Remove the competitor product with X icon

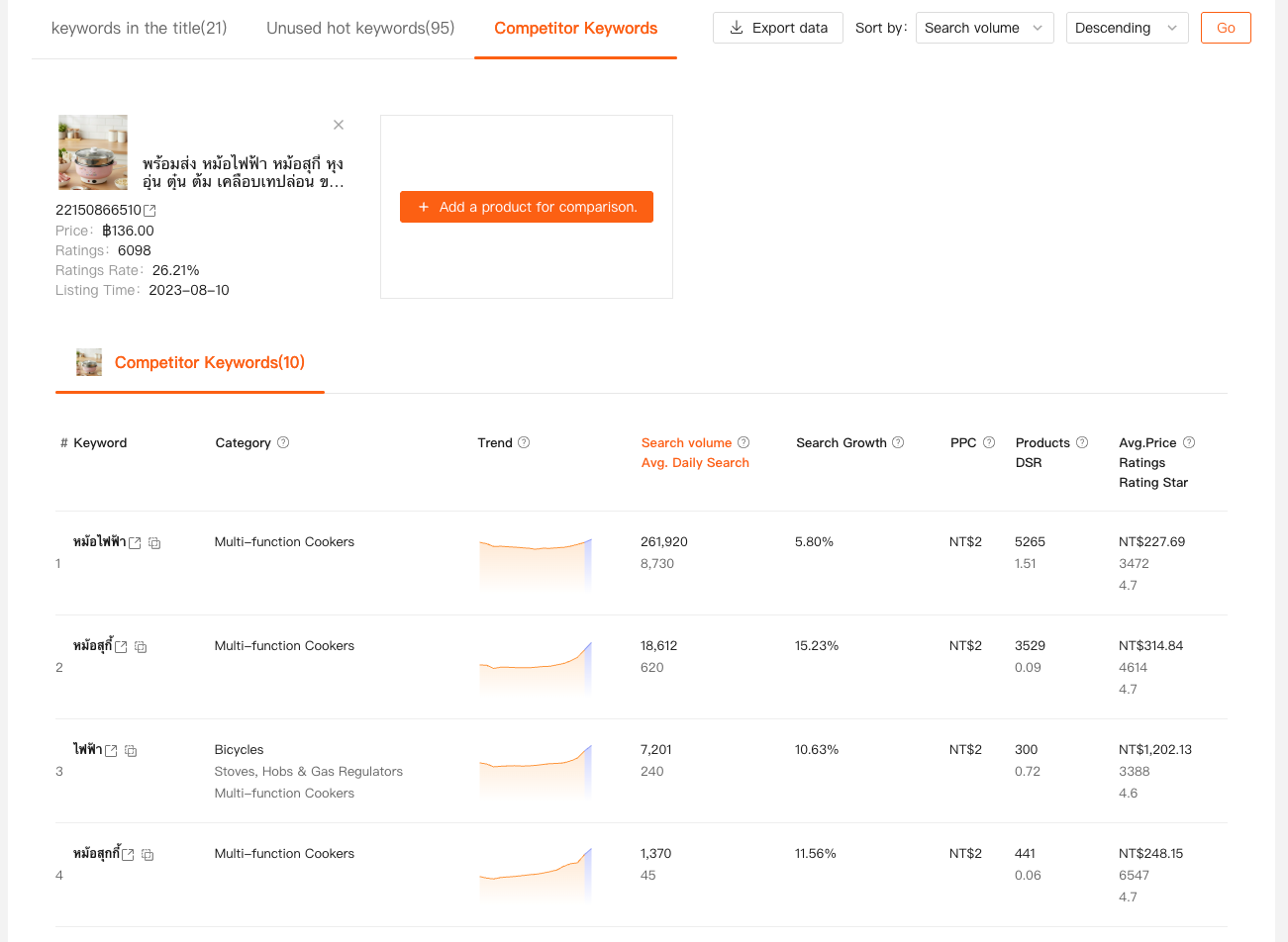tap(339, 125)
